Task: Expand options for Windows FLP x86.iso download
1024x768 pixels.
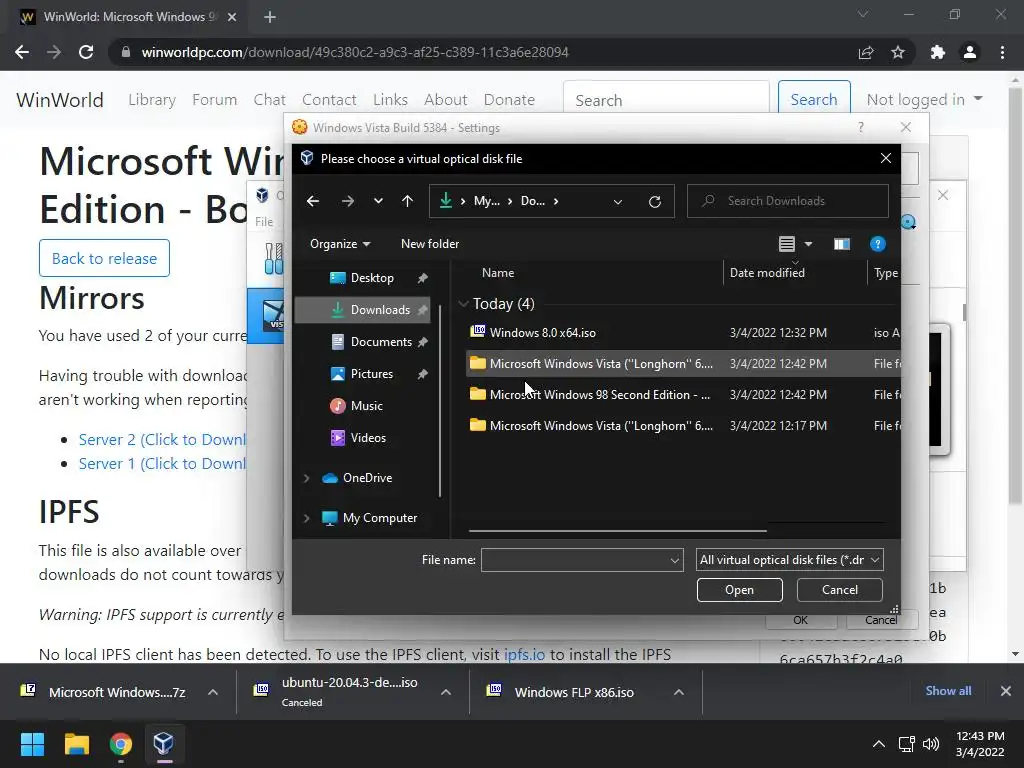Action: click(x=679, y=692)
